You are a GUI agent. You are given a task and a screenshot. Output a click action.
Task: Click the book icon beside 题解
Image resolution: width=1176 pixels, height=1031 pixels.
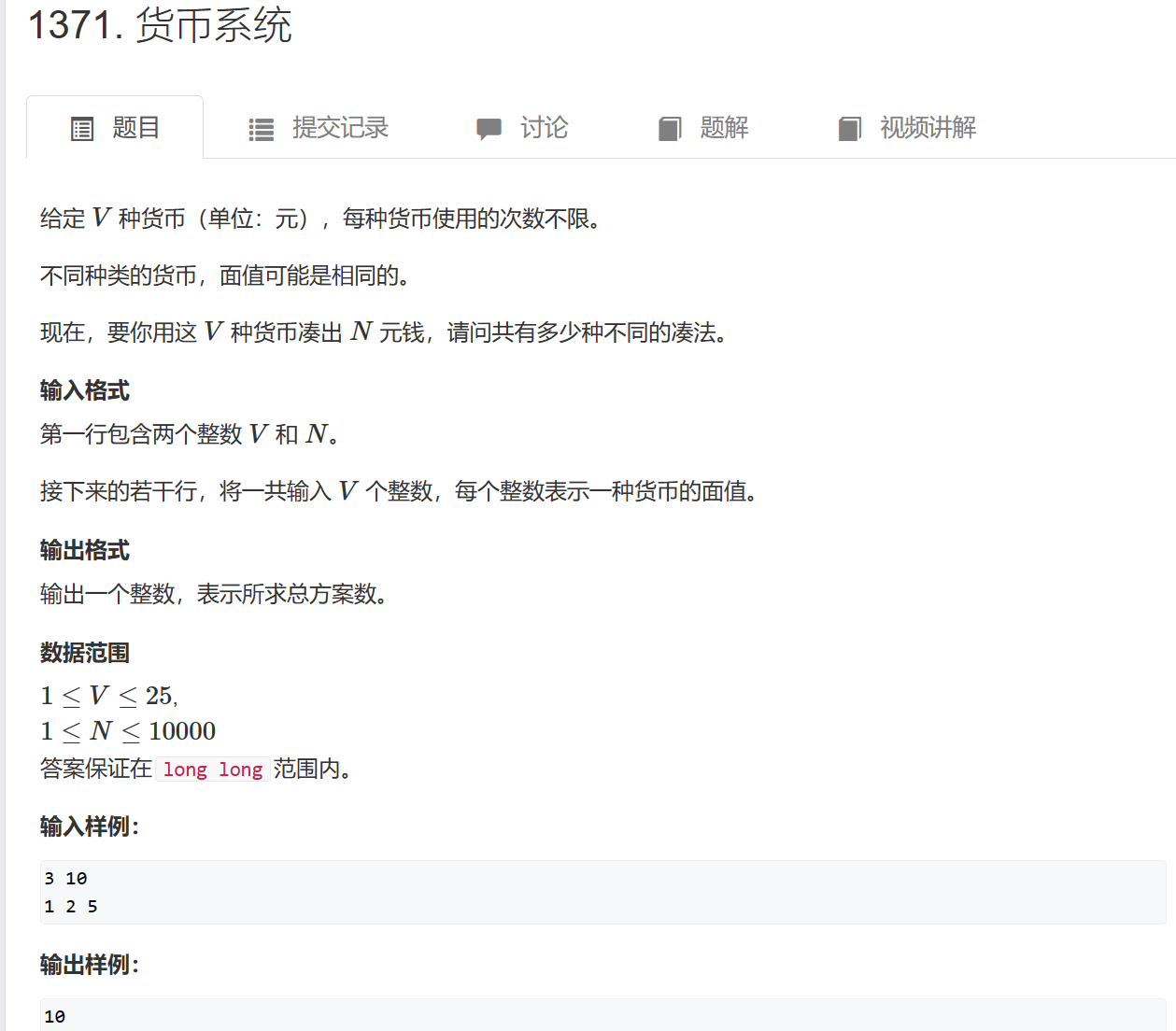click(x=670, y=129)
